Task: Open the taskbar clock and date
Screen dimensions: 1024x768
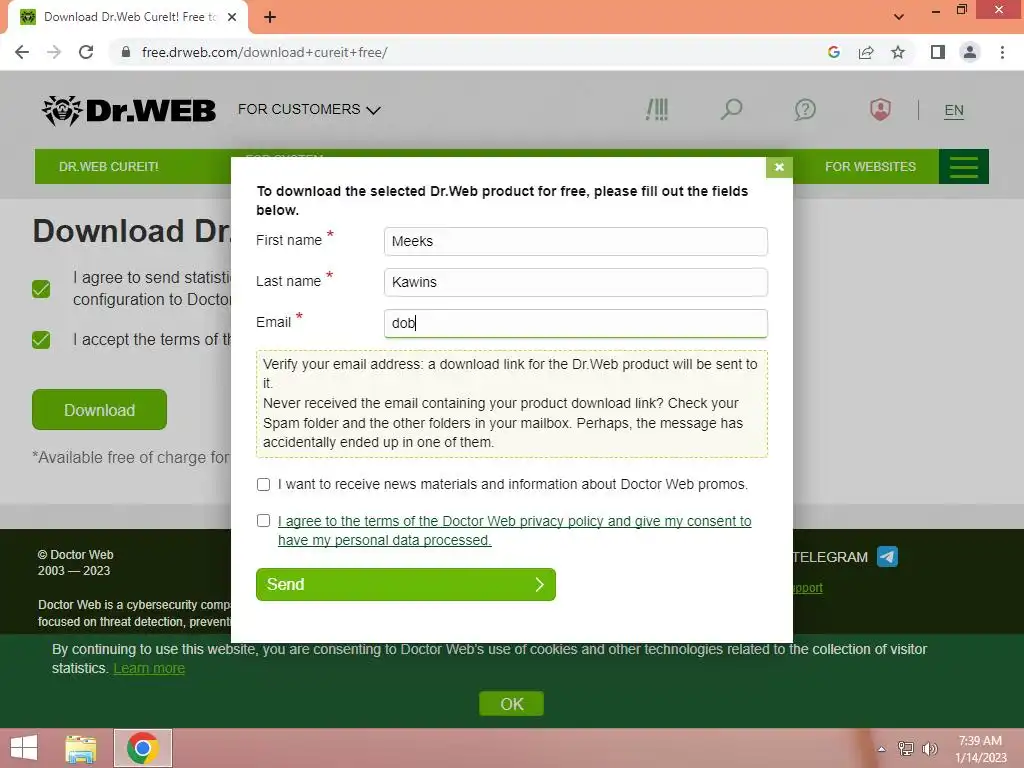Action: (980, 749)
